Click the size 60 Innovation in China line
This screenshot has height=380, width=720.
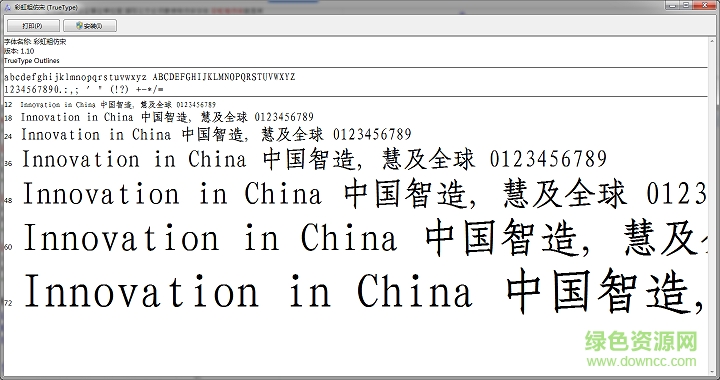[367, 238]
